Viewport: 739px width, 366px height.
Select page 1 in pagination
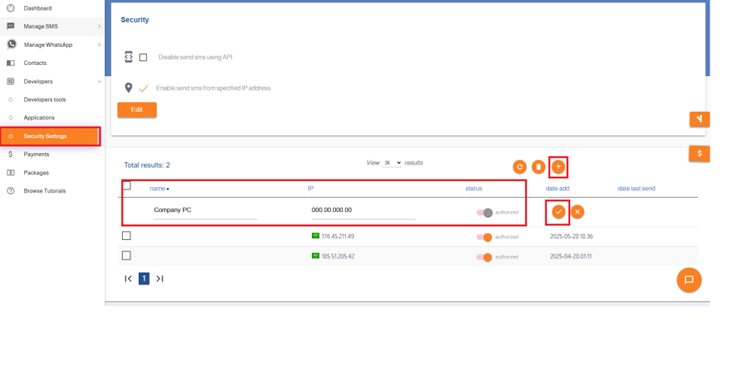144,279
